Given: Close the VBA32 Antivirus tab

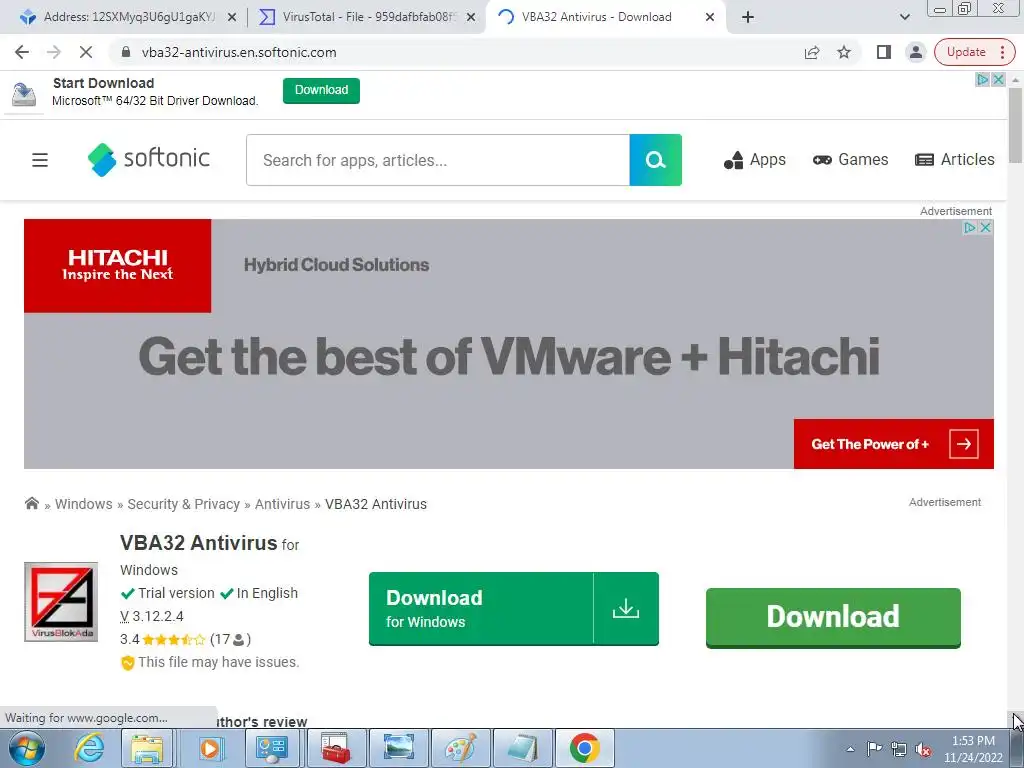Looking at the screenshot, I should [x=710, y=17].
